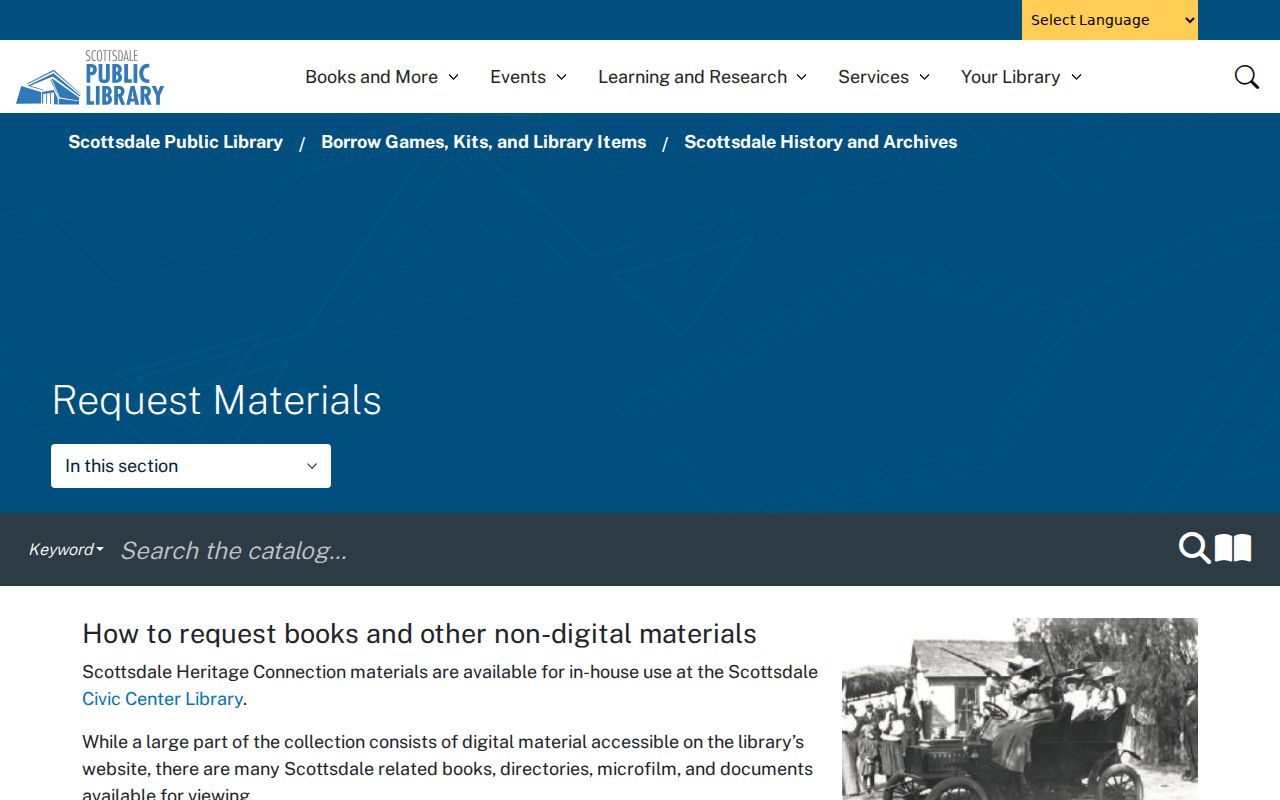The image size is (1280, 800).
Task: Open Scottsdale History and Archives breadcrumb
Action: pyautogui.click(x=820, y=142)
